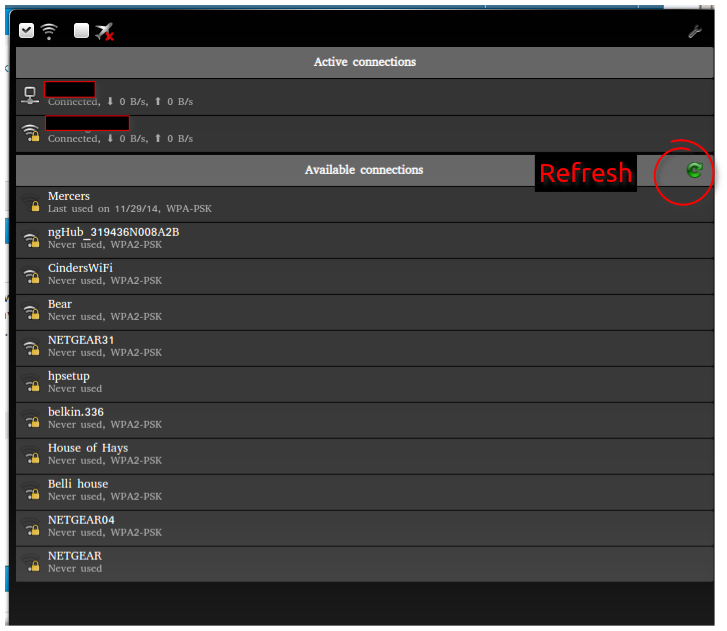Click the signal icon beside belkin.336
The height and width of the screenshot is (631, 727).
coord(31,420)
